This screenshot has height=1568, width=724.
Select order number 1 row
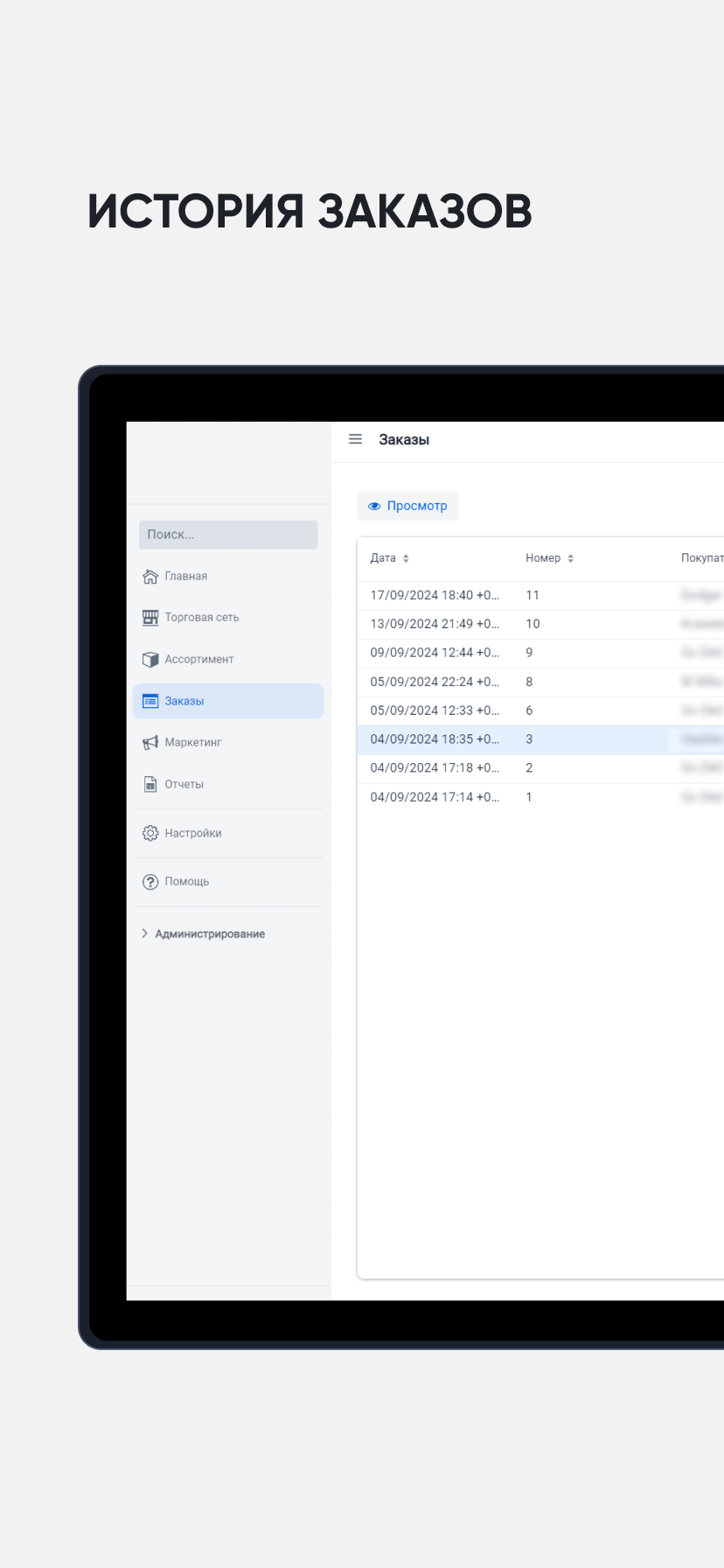(x=528, y=797)
